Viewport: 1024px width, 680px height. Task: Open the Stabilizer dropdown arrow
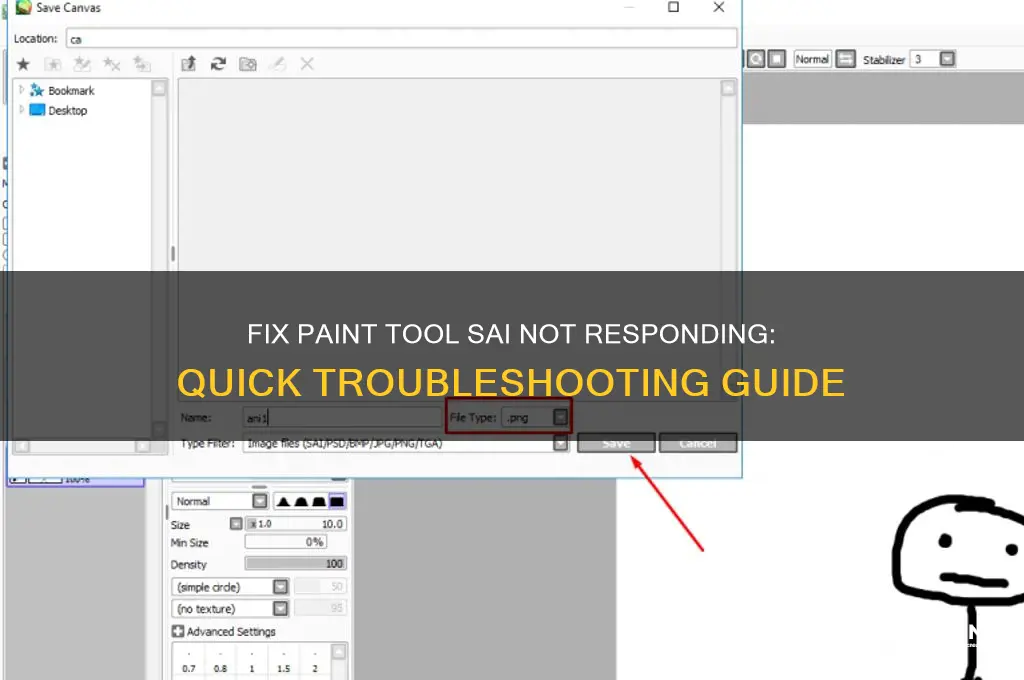[x=947, y=59]
